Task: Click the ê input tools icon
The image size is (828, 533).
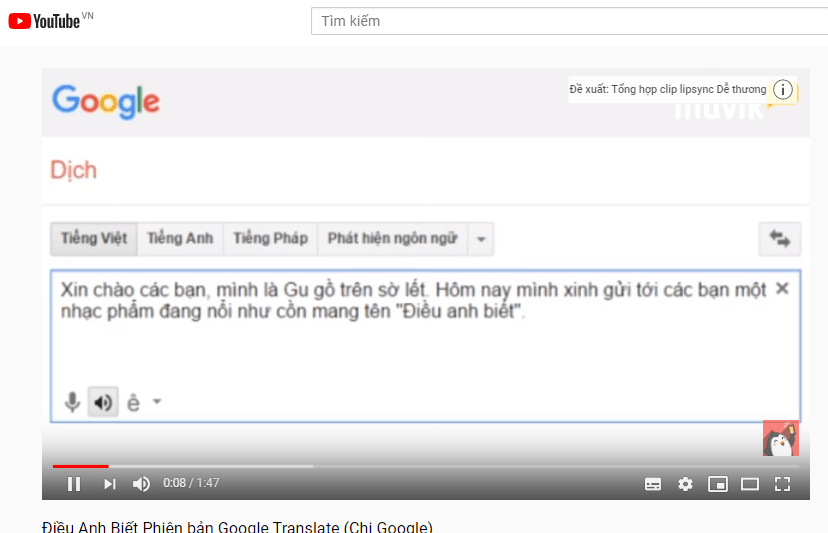Action: 134,403
